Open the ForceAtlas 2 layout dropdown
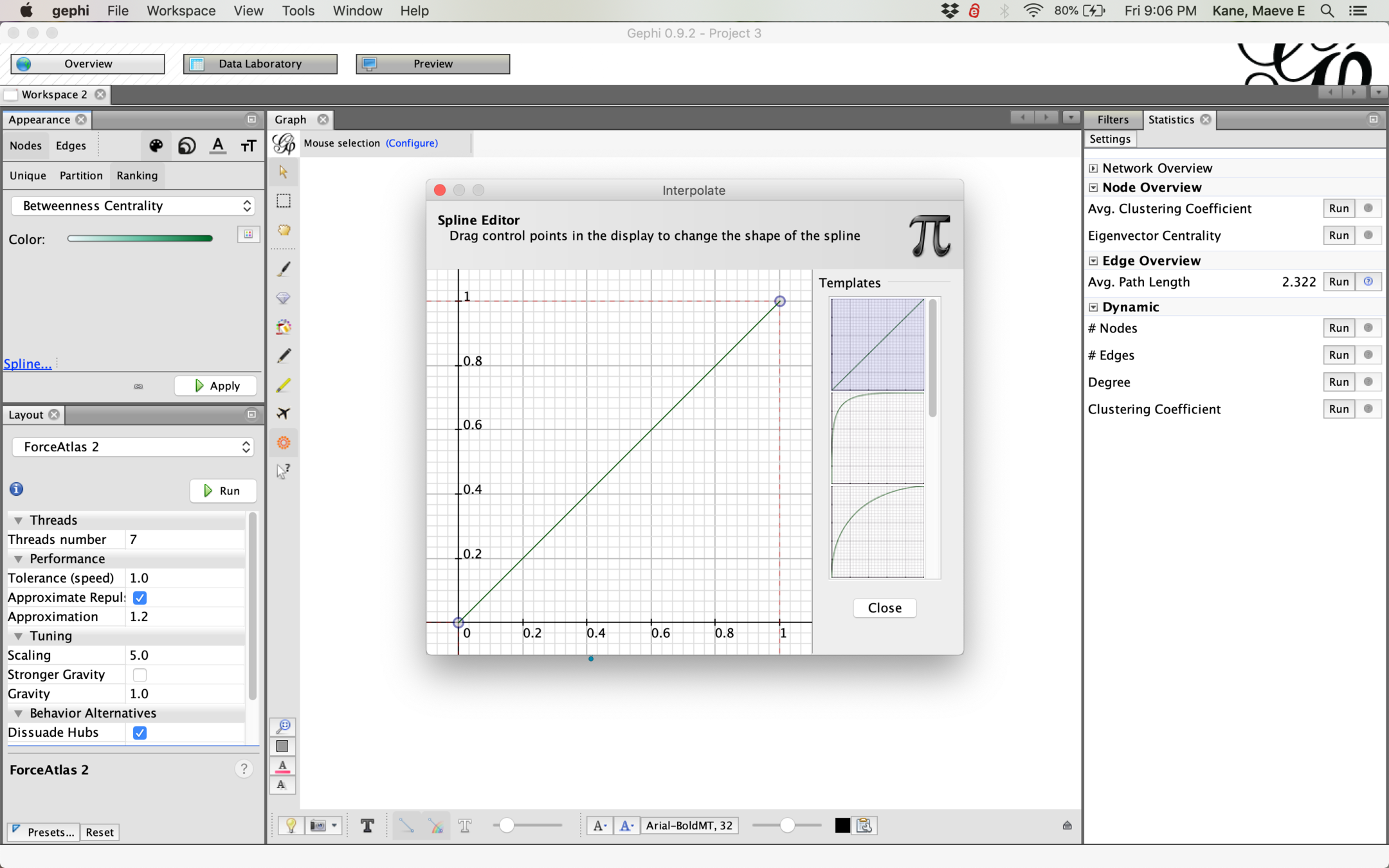The image size is (1389, 868). click(x=133, y=447)
